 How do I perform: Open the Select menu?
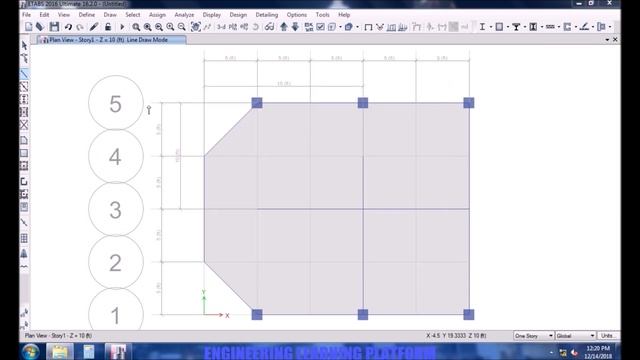tap(133, 15)
